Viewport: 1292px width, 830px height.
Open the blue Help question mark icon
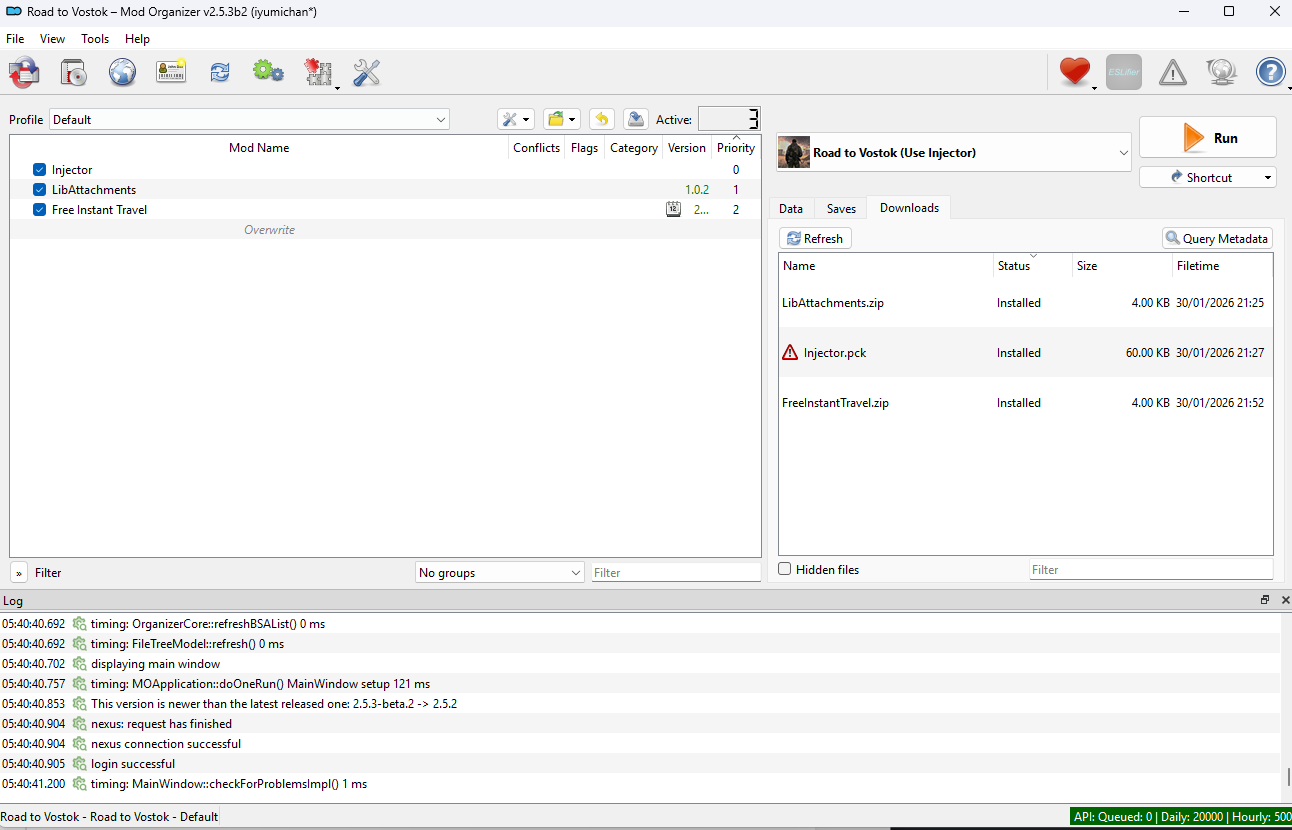pos(1270,72)
